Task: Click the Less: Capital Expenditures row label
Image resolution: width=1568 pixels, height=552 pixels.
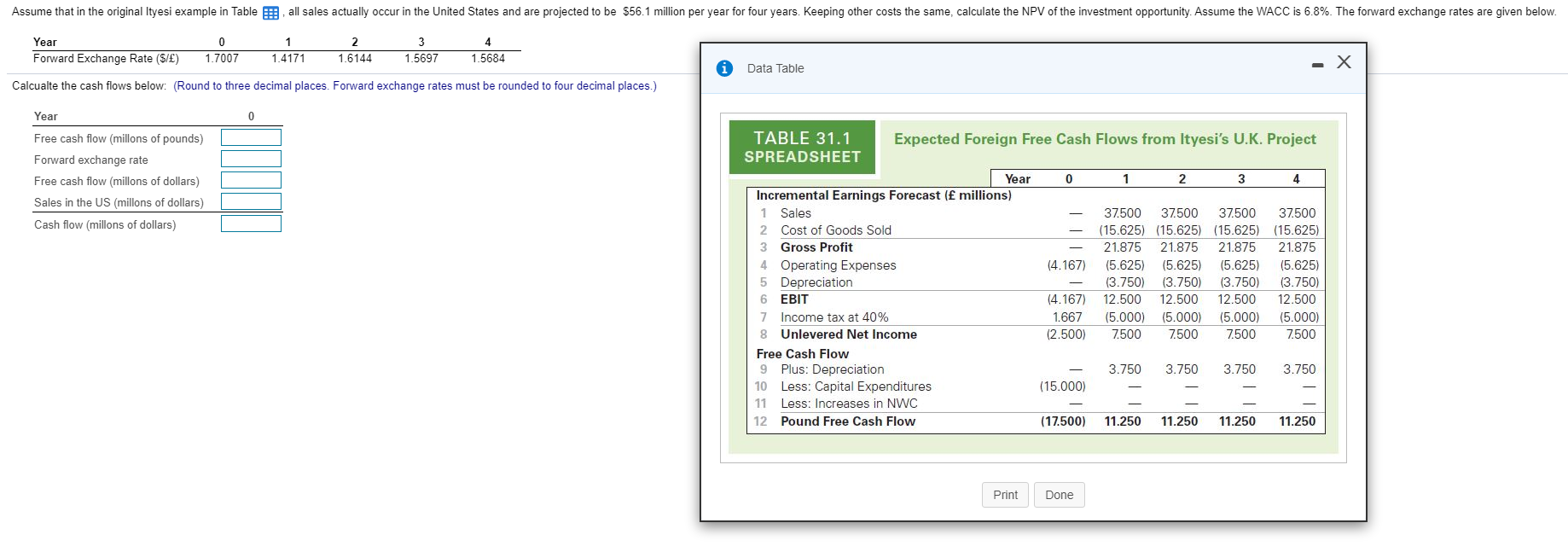Action: (856, 386)
